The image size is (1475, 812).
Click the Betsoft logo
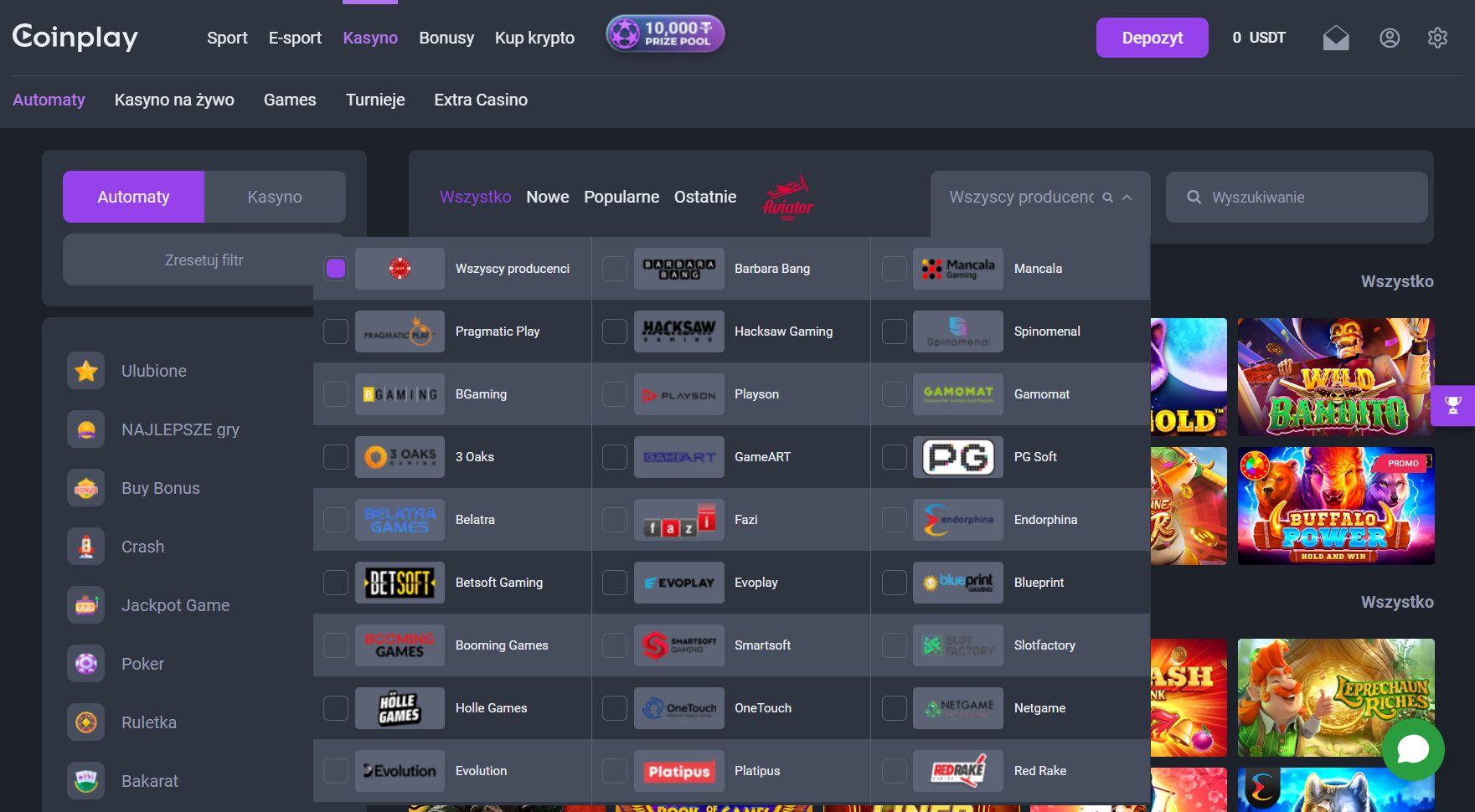(400, 583)
